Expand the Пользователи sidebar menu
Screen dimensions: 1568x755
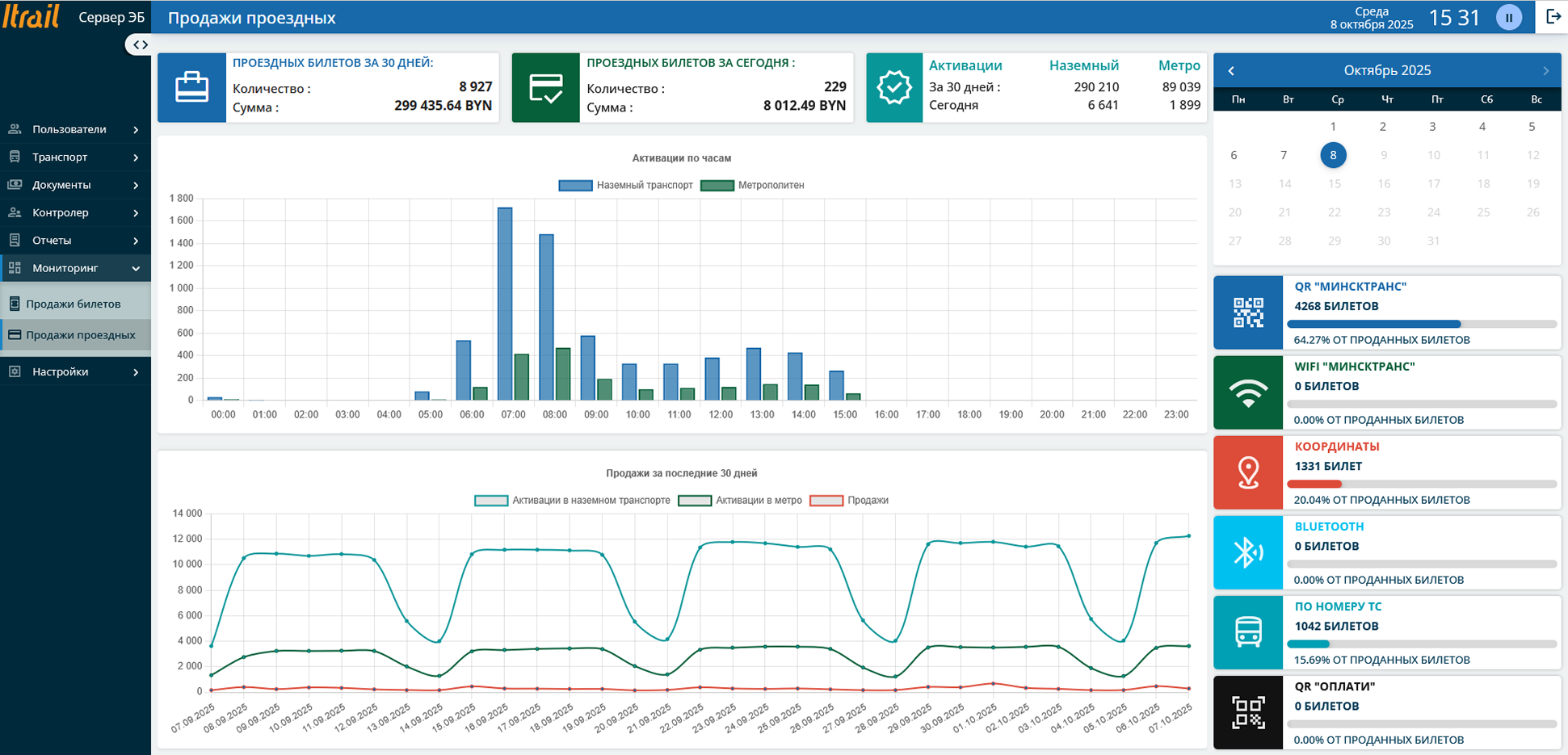[74, 129]
